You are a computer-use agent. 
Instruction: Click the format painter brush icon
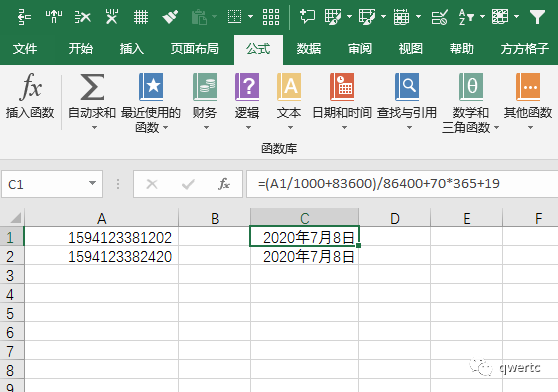point(170,17)
